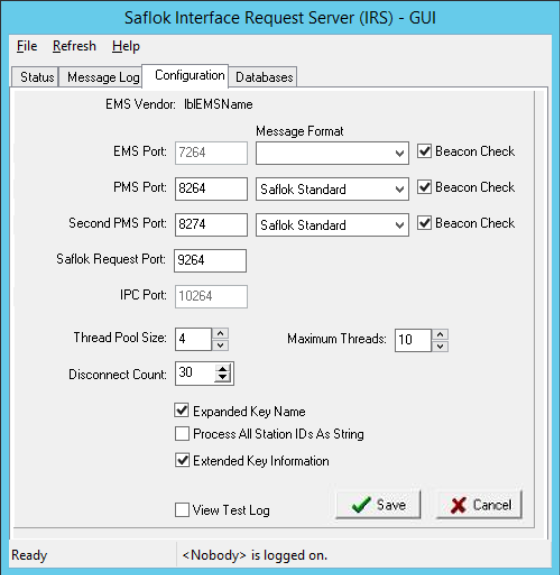Click the Second PMS Port field
The height and width of the screenshot is (575, 560).
(x=211, y=224)
